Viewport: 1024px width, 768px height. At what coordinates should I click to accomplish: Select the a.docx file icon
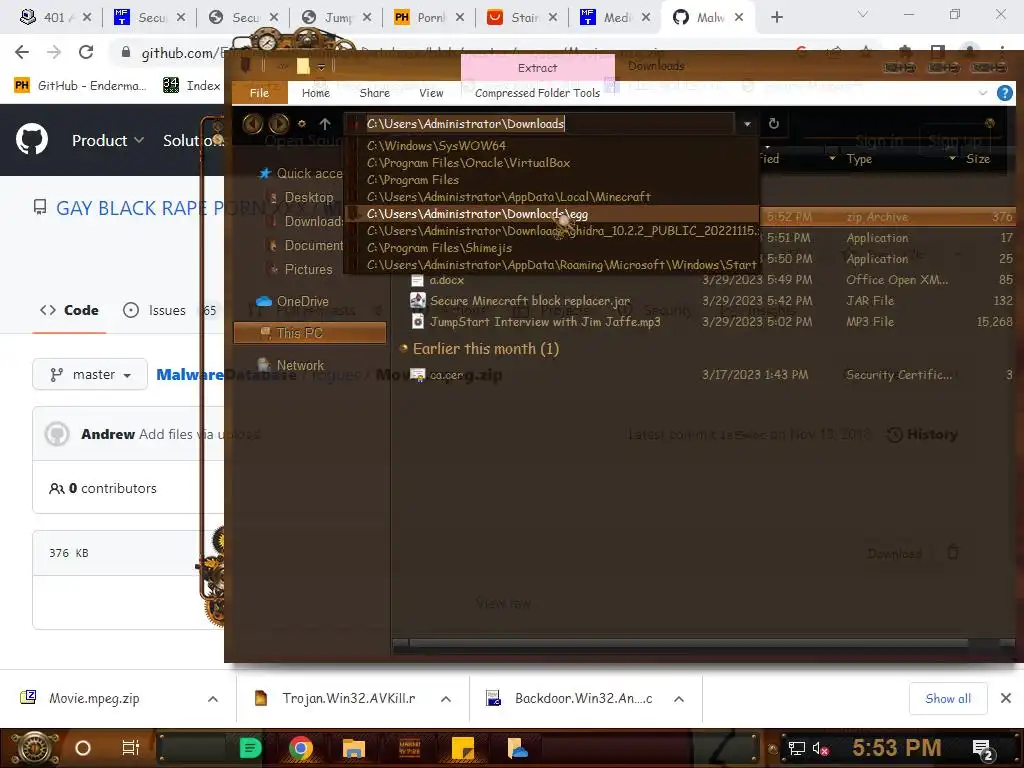click(x=417, y=280)
